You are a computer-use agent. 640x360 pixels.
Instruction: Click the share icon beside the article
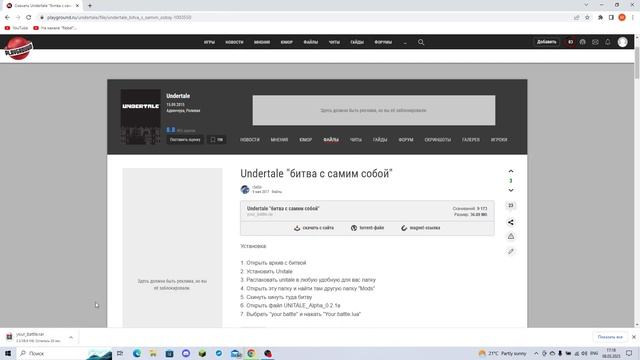pos(511,222)
